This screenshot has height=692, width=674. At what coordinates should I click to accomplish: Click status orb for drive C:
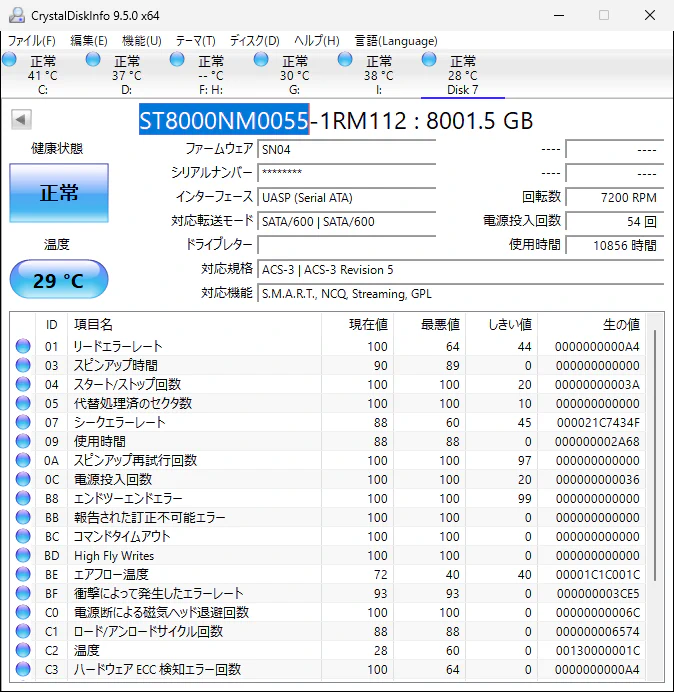pos(9,59)
